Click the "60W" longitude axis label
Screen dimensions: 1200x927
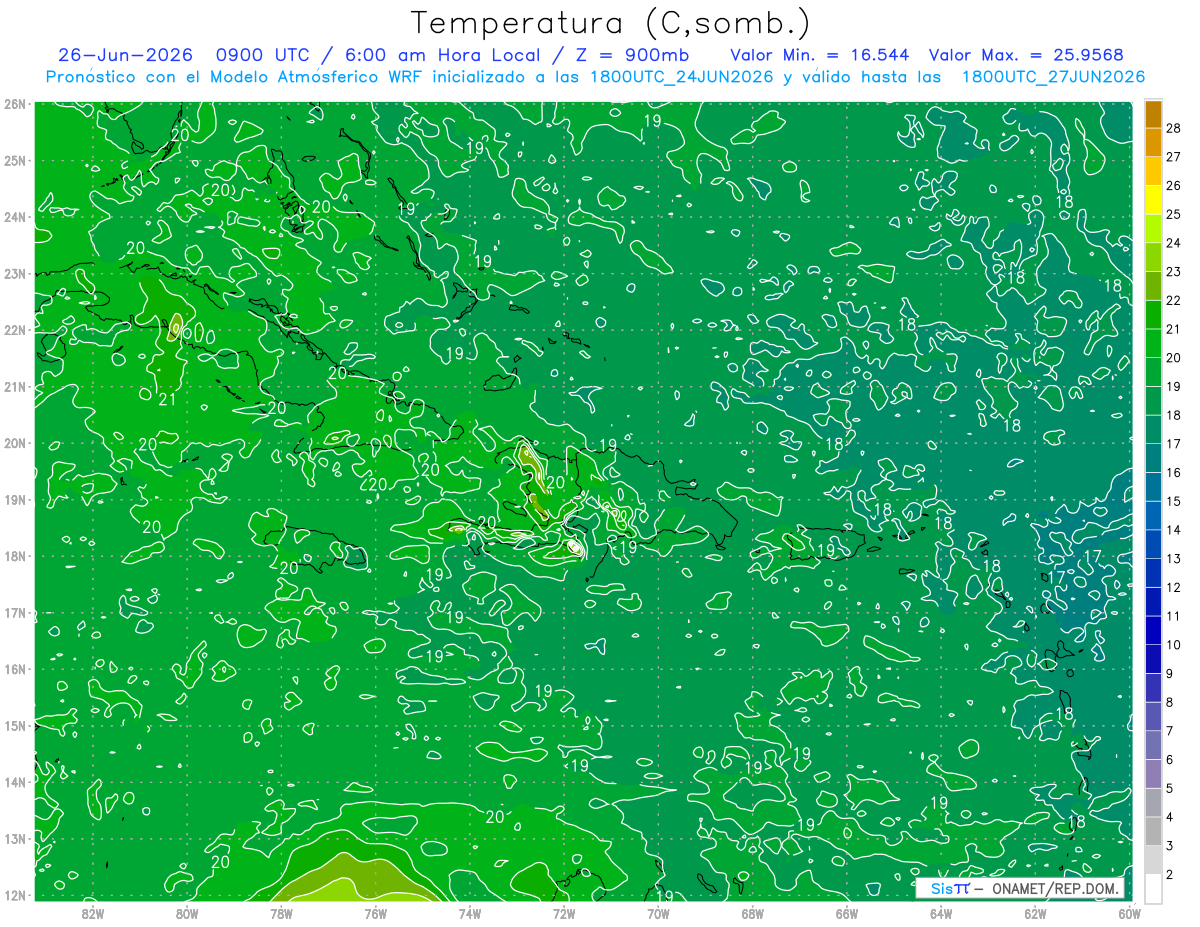[x=1129, y=913]
